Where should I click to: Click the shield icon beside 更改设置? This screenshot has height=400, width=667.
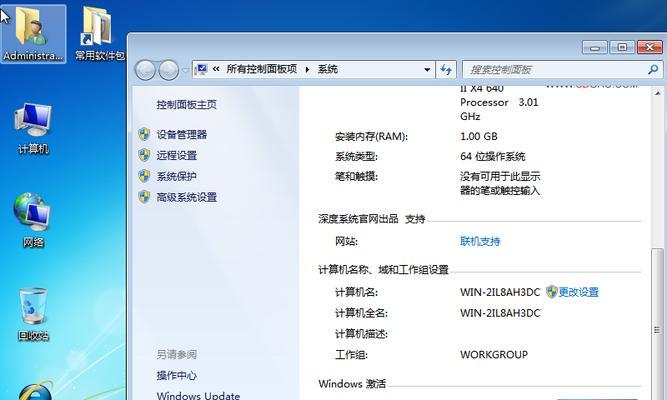(x=552, y=292)
